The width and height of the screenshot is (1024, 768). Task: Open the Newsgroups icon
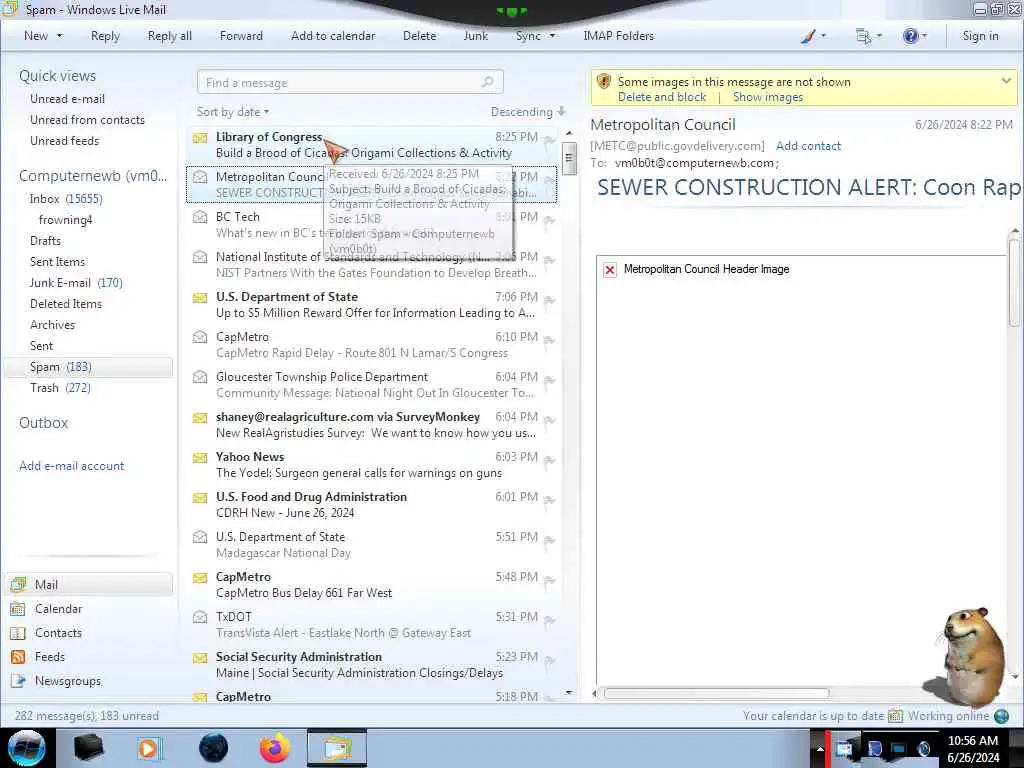[x=18, y=681]
